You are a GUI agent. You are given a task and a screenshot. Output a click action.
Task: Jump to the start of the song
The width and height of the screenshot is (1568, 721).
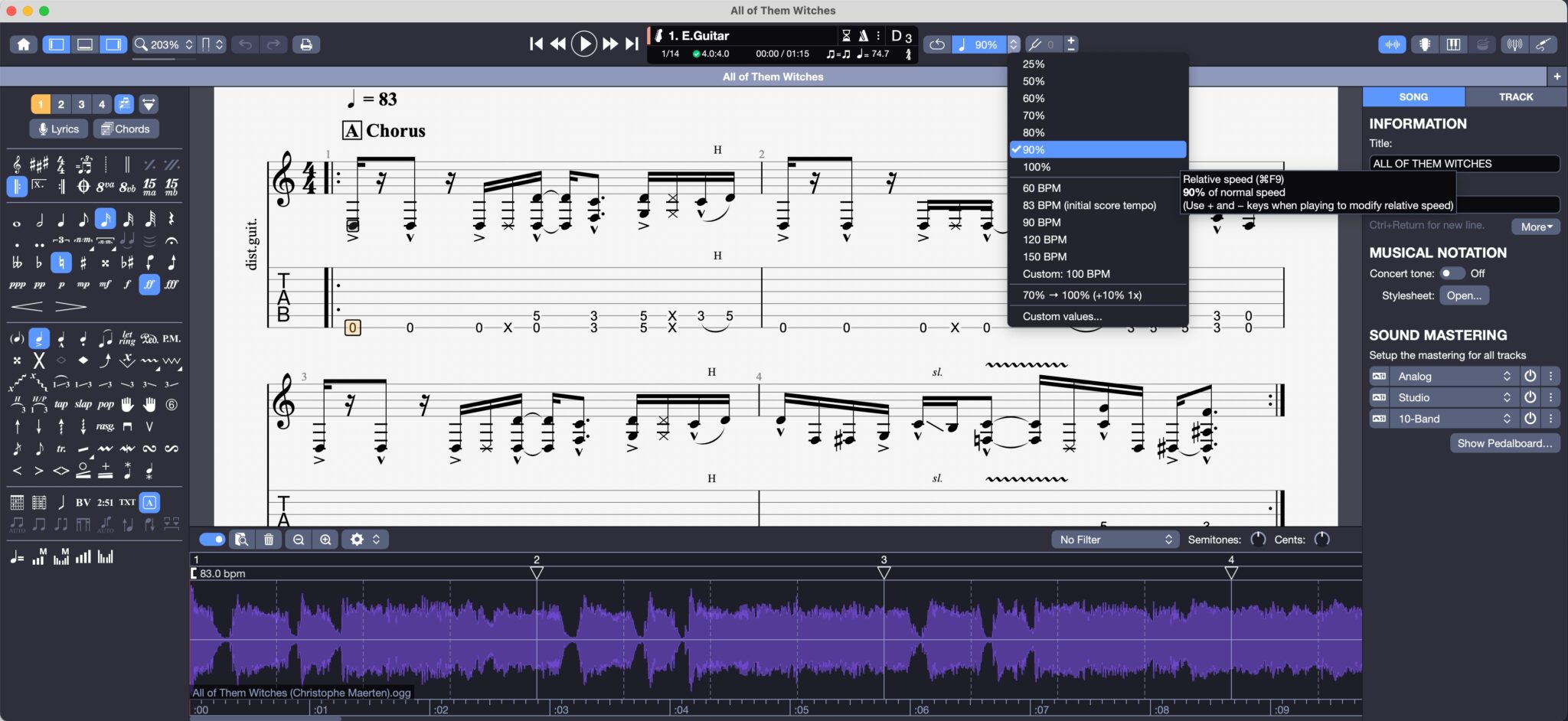[x=536, y=44]
